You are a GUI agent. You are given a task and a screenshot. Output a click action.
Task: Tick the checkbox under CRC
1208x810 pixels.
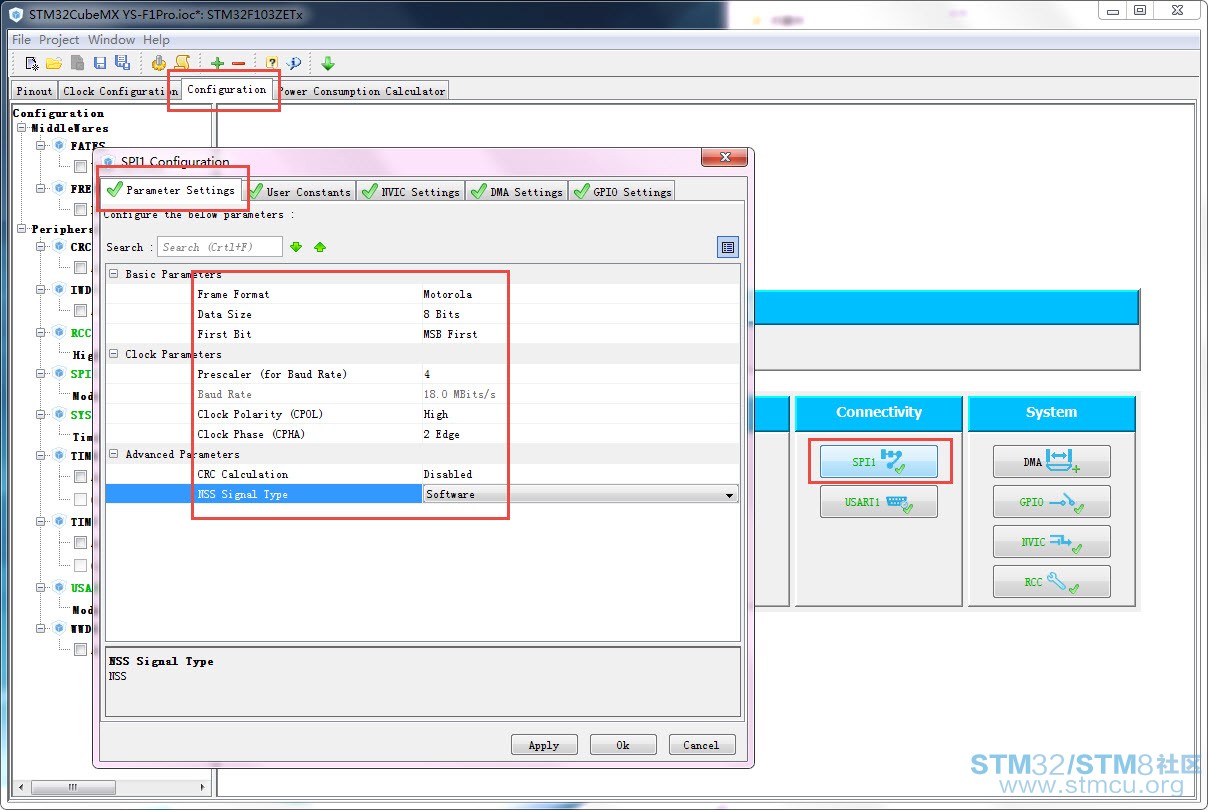tap(80, 267)
